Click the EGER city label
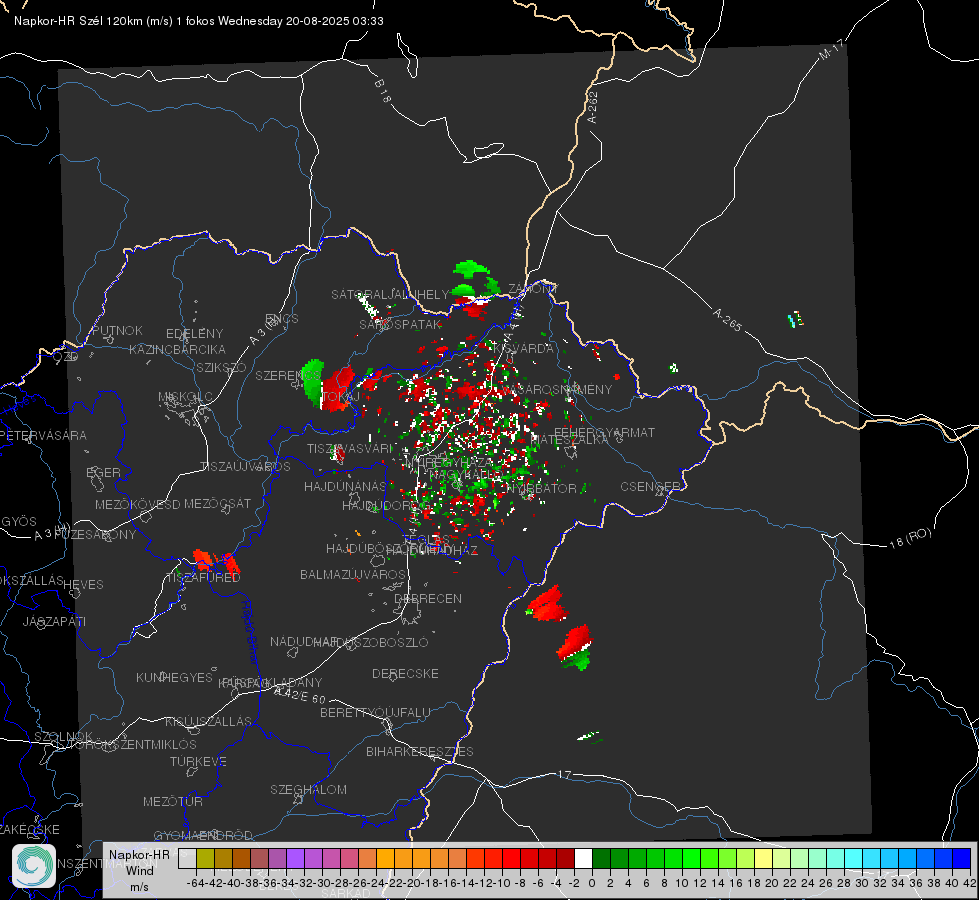Image resolution: width=979 pixels, height=900 pixels. pyautogui.click(x=103, y=472)
